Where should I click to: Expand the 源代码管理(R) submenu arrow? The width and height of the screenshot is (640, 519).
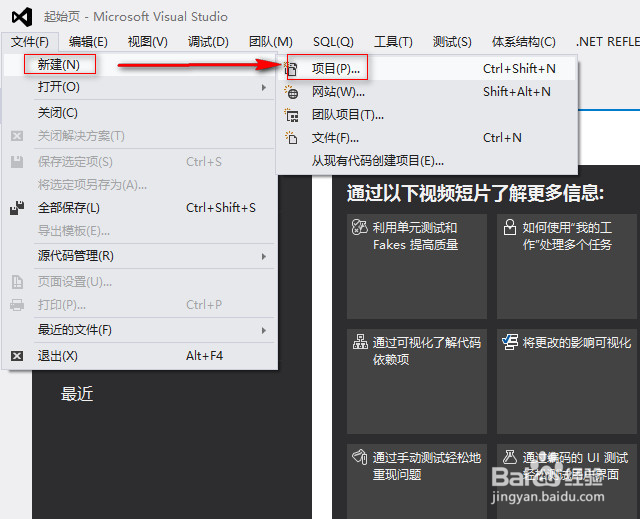(x=264, y=256)
